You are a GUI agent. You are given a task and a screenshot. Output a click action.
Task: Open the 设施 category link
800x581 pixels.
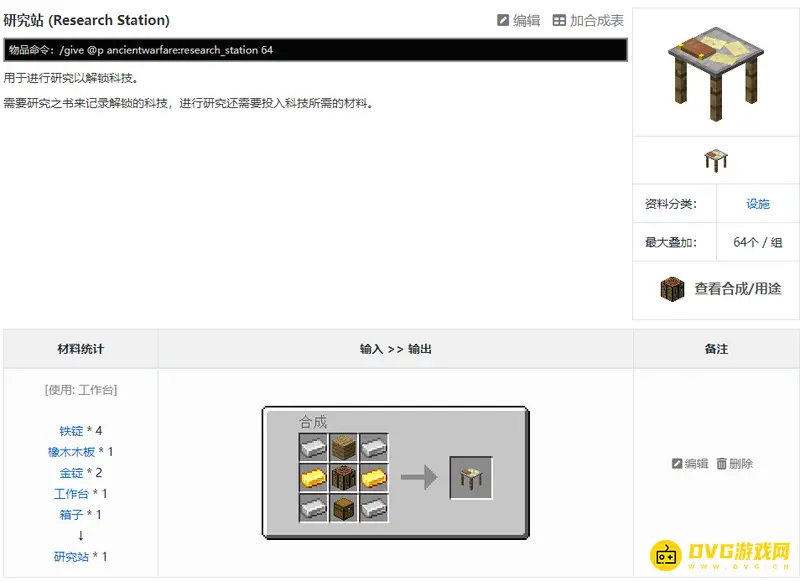758,204
